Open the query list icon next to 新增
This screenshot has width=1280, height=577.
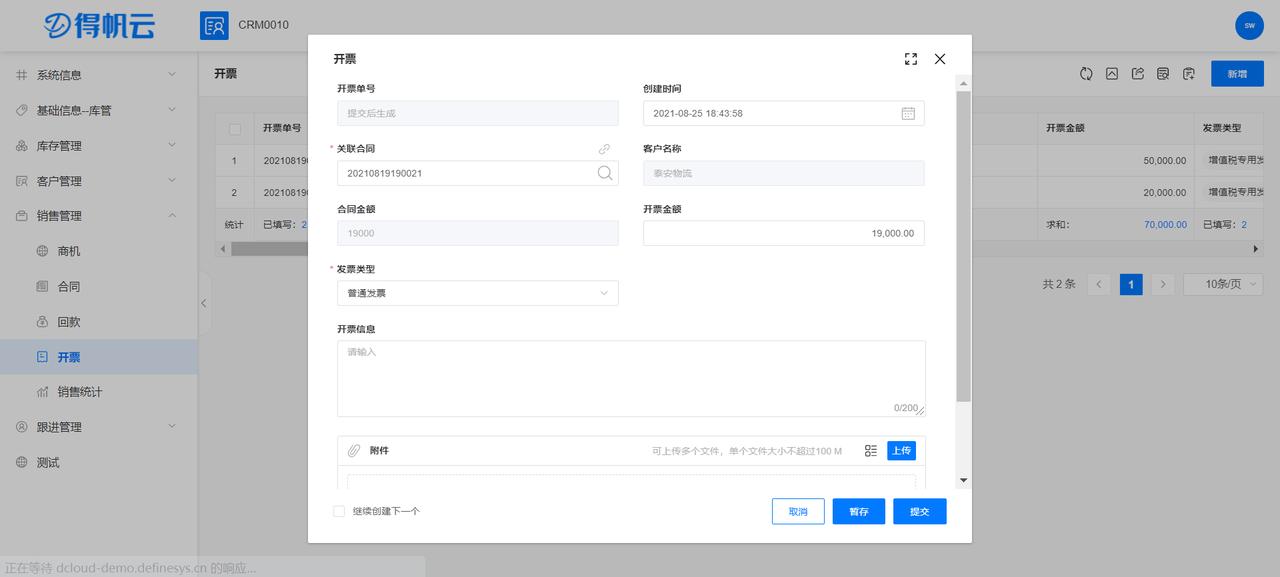pyautogui.click(x=1161, y=73)
